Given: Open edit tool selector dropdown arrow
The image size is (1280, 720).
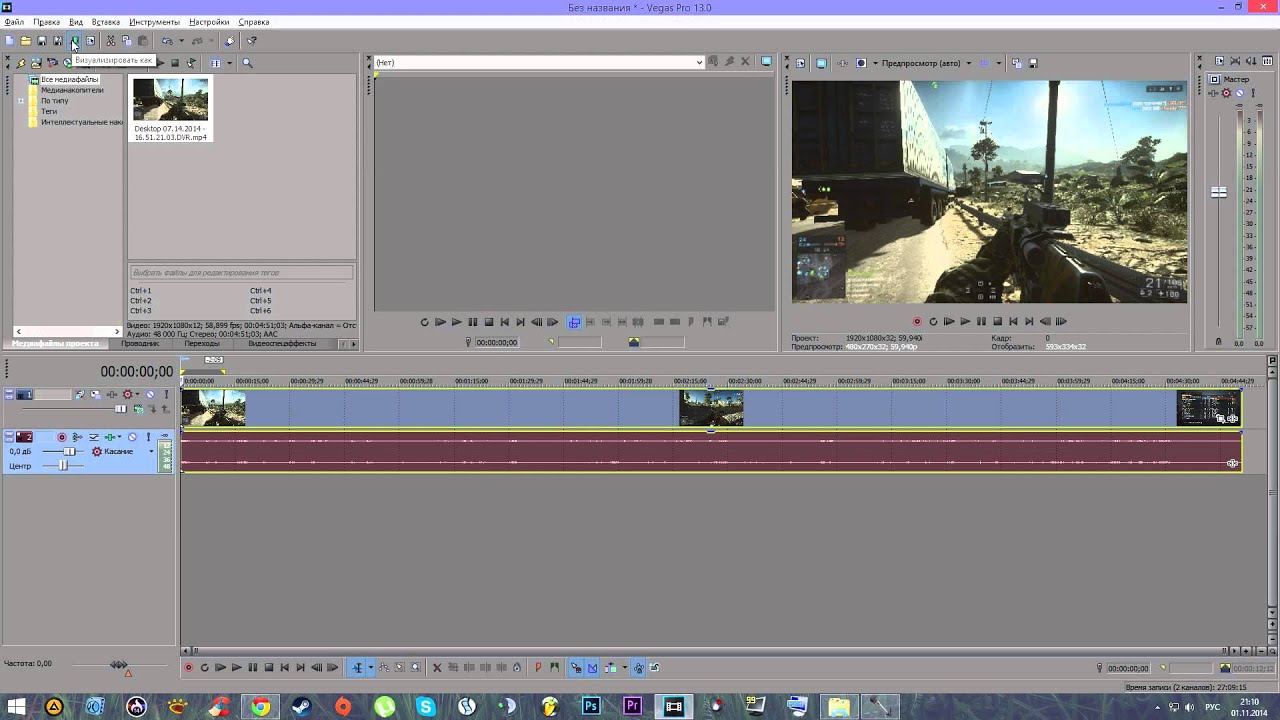Looking at the screenshot, I should click(x=371, y=668).
